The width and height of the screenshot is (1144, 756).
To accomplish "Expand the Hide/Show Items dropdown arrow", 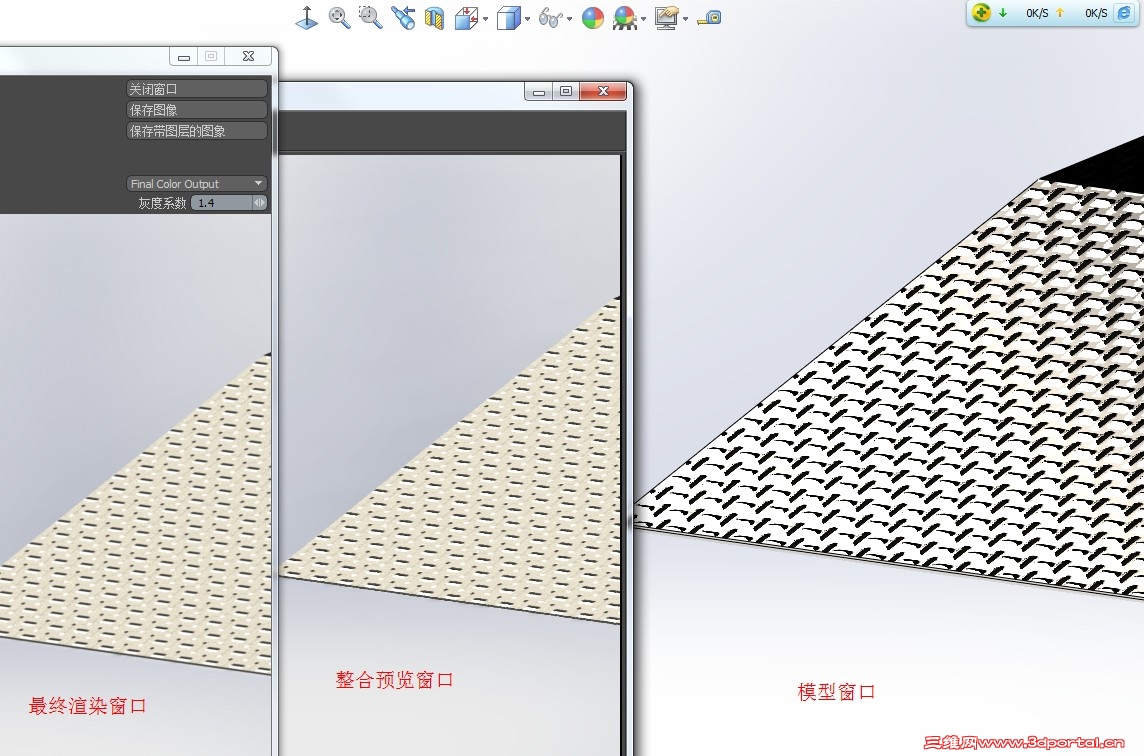I will coord(570,19).
